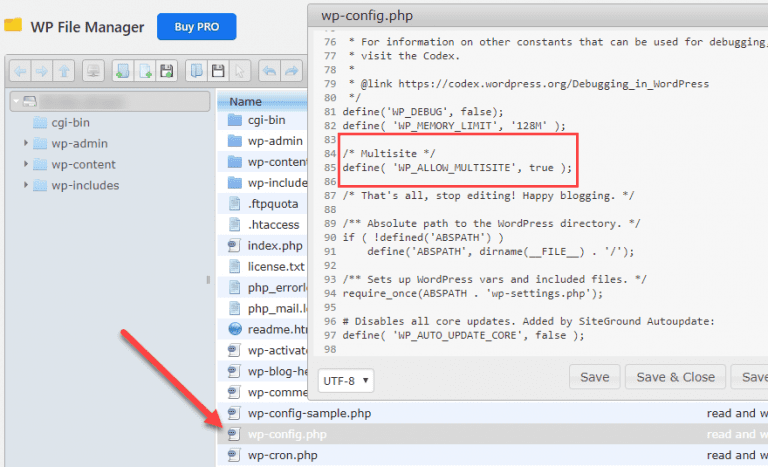Expand the wp-admin folder in tree
This screenshot has width=768, height=467.
tap(25, 144)
